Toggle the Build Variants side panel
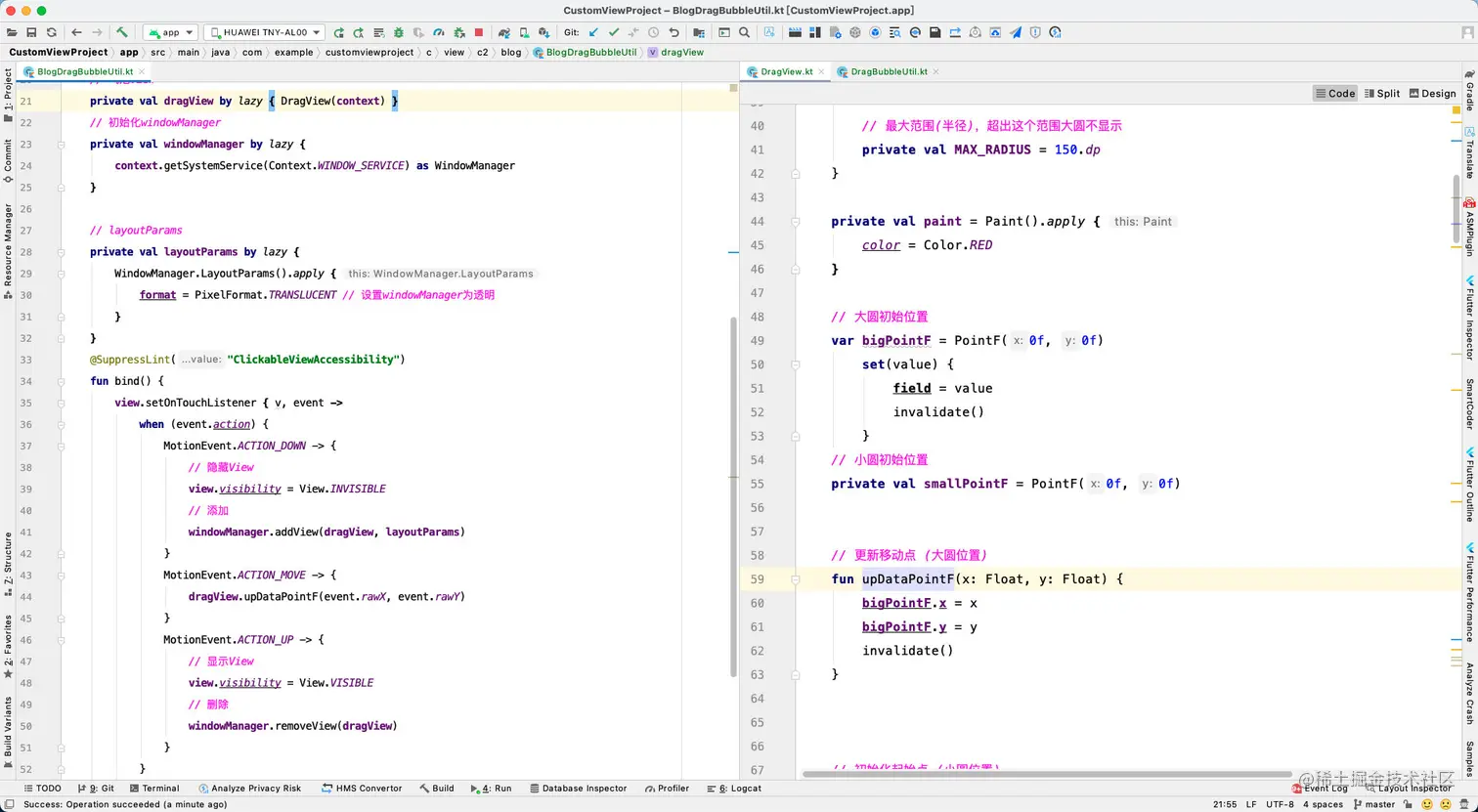The height and width of the screenshot is (812, 1478). (8, 733)
